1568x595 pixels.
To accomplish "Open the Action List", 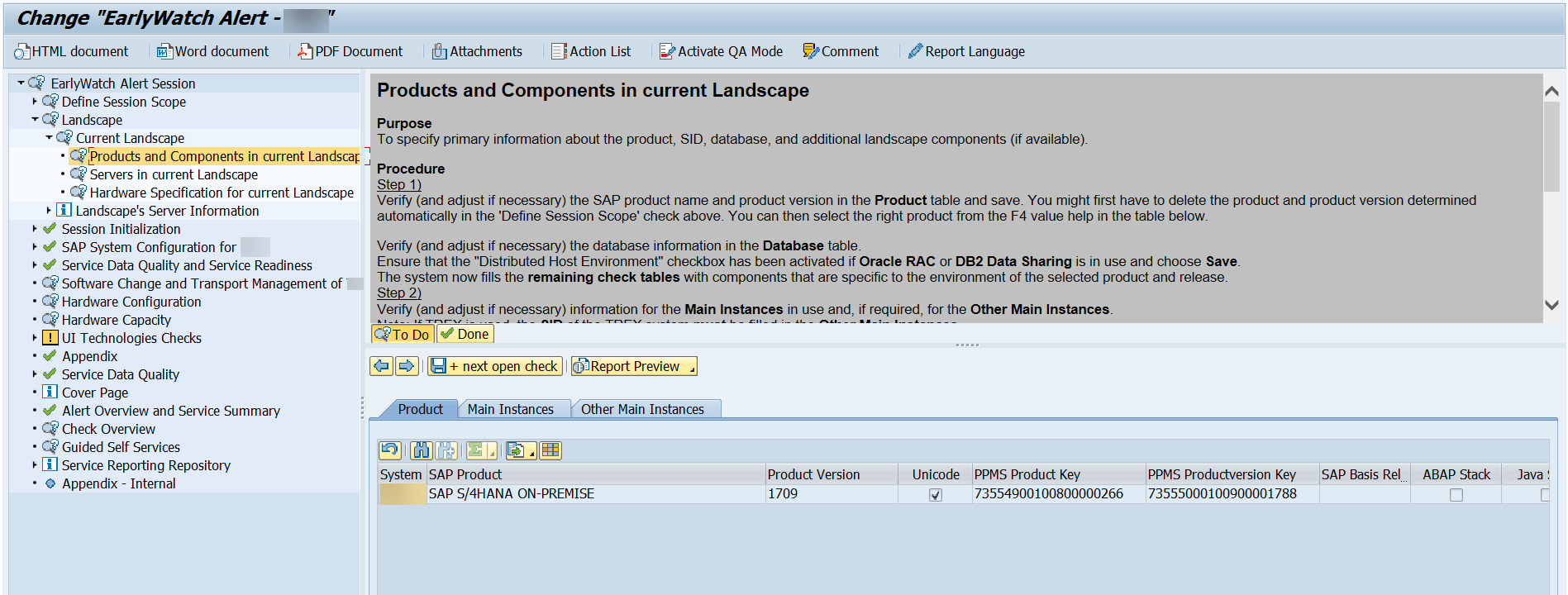I will point(591,51).
